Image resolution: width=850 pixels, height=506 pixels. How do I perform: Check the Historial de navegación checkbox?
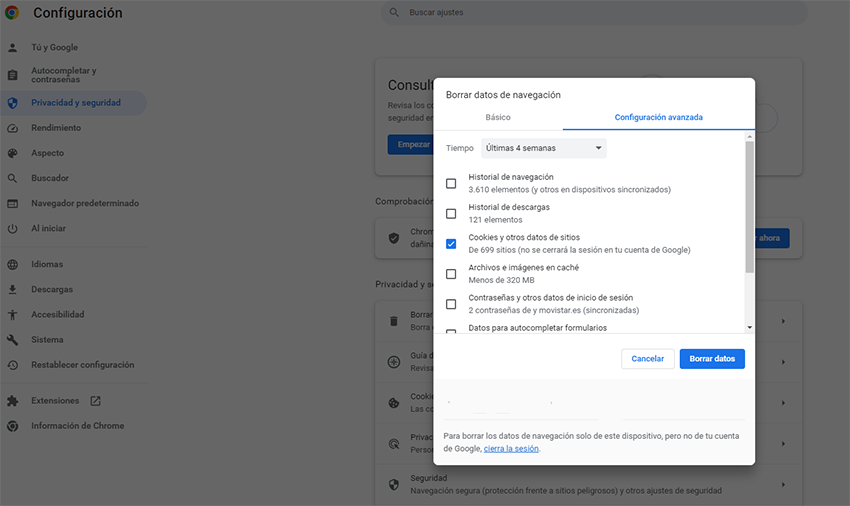(x=451, y=183)
